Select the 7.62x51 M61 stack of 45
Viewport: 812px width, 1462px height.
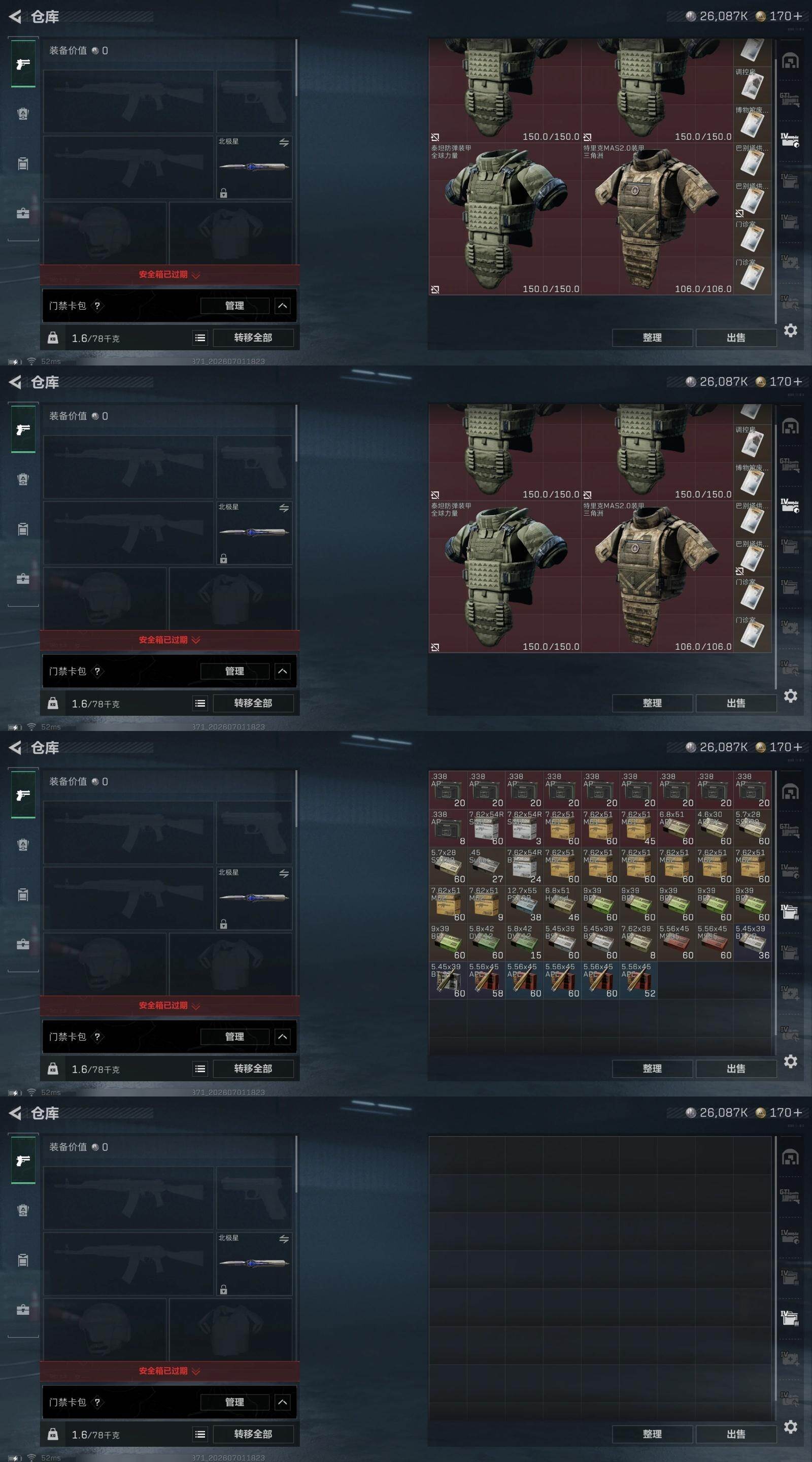(x=638, y=828)
